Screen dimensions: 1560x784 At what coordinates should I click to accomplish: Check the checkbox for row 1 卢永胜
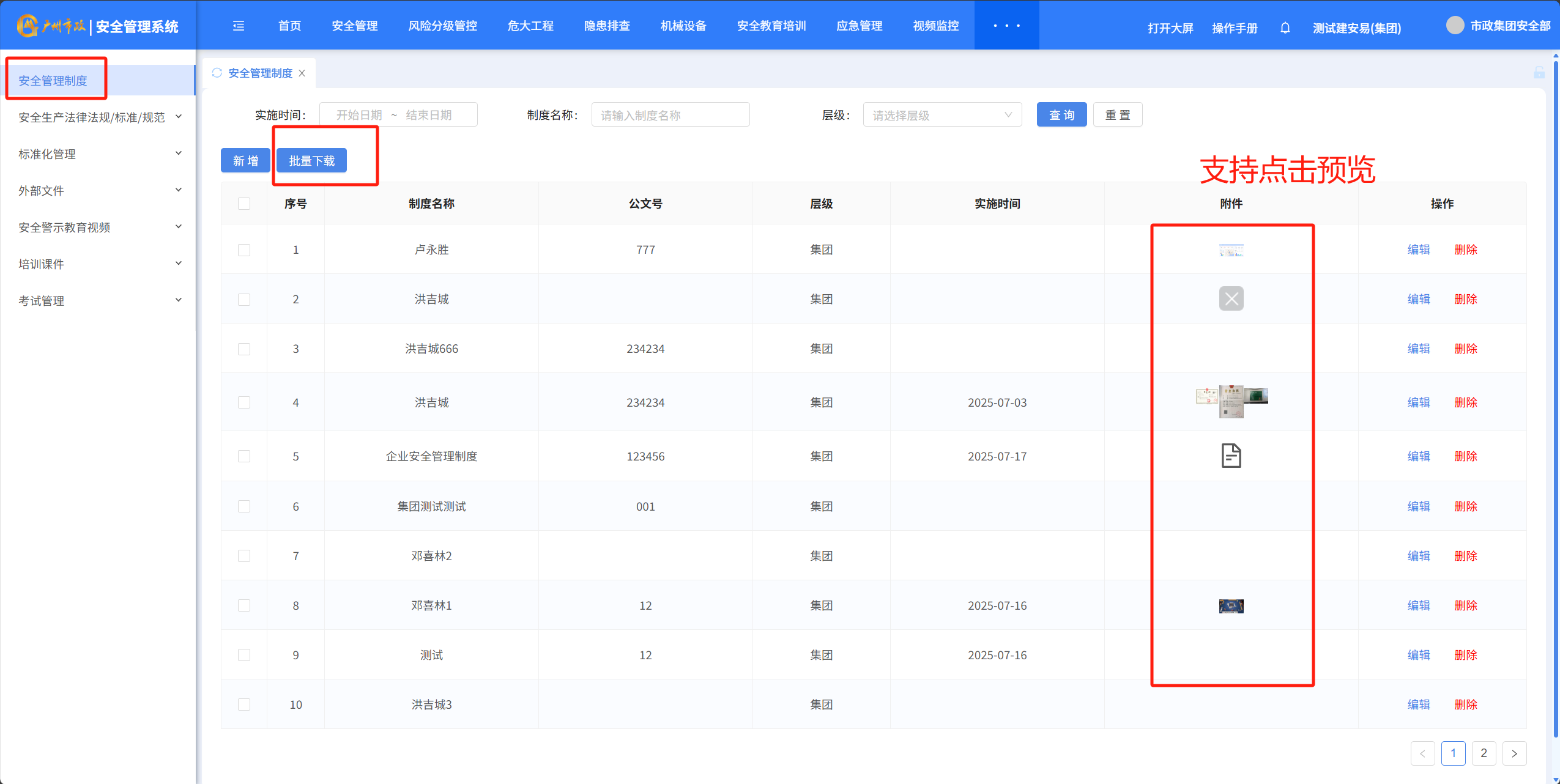(244, 250)
